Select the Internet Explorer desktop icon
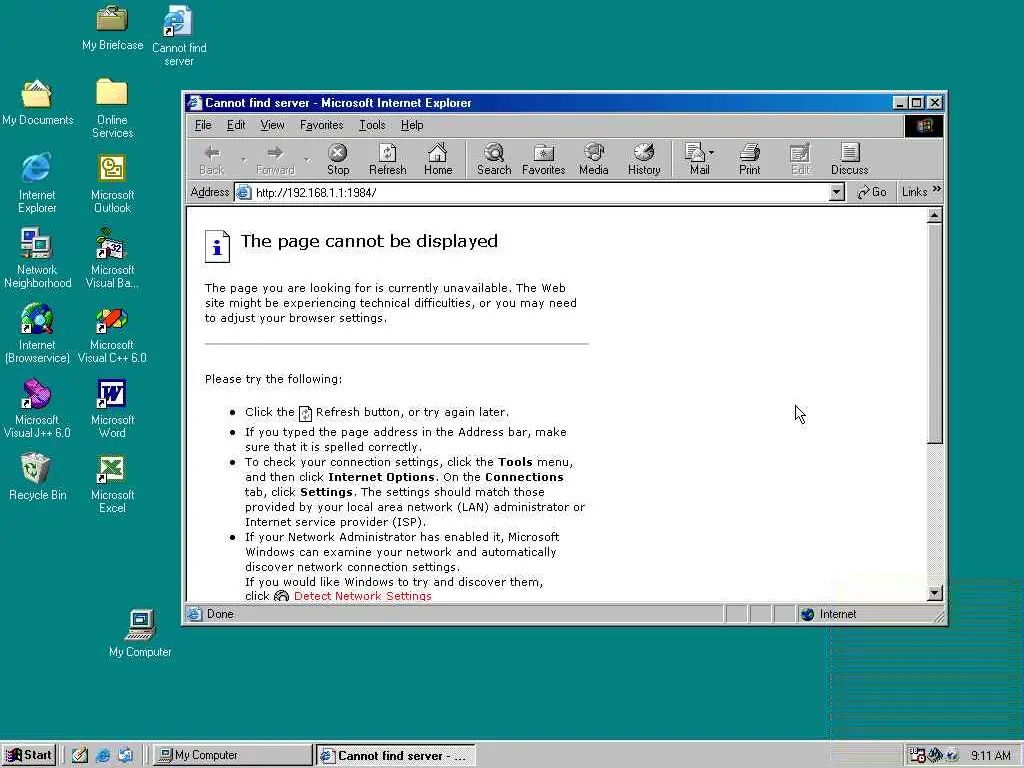 pos(37,184)
